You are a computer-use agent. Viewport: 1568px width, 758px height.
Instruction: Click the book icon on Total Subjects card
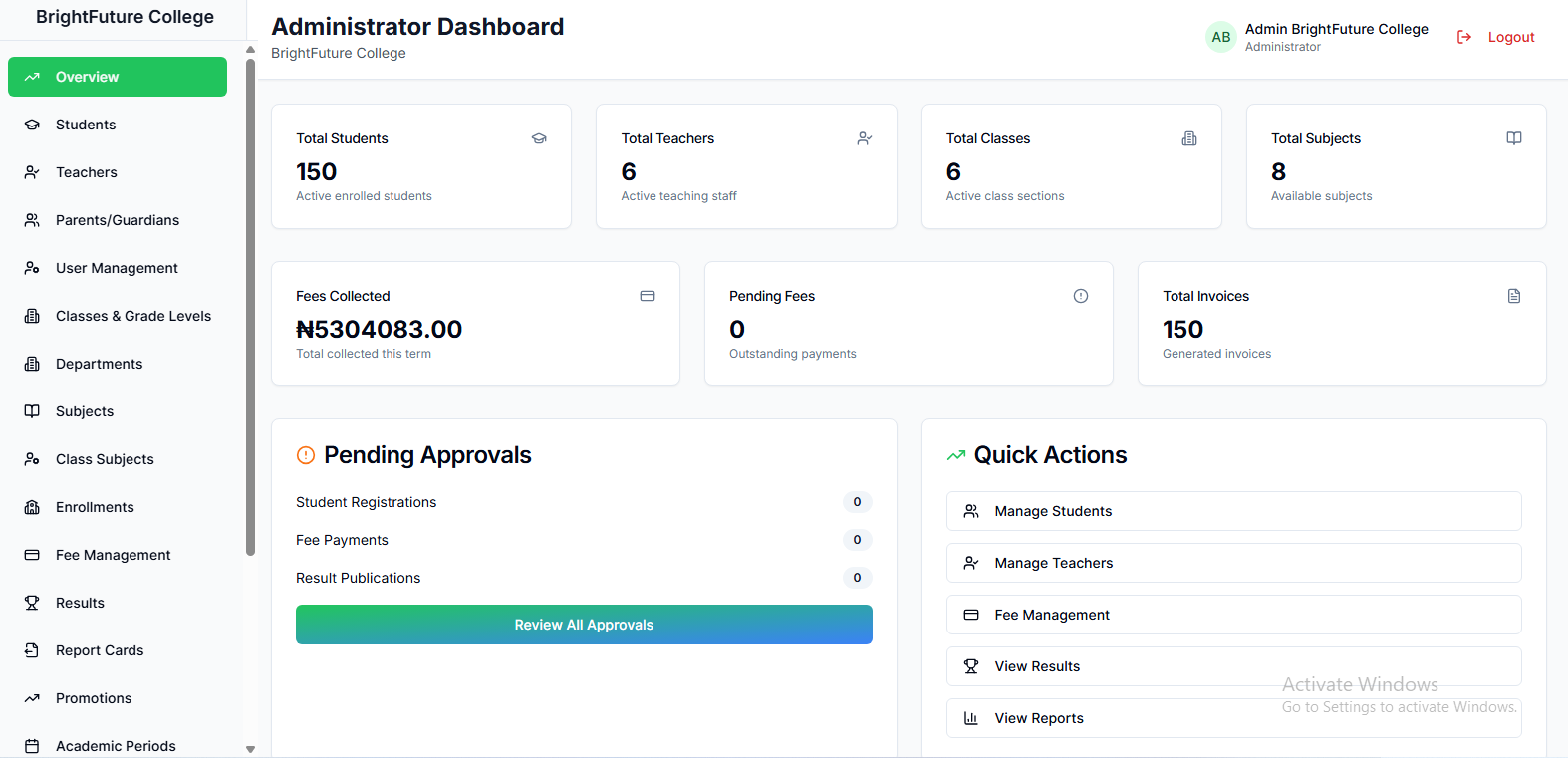click(1514, 138)
